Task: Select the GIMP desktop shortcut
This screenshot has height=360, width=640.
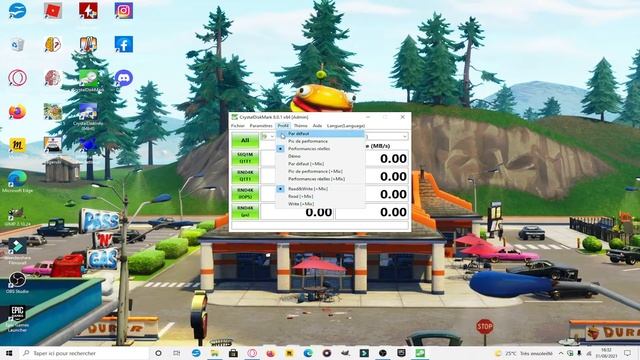Action: (x=17, y=216)
